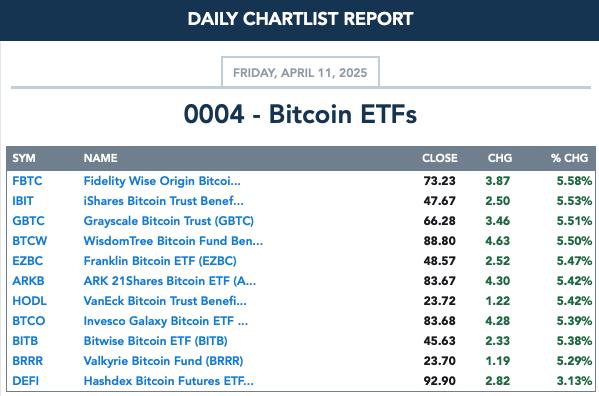Open the BTCO symbol
The image size is (599, 396).
point(29,321)
